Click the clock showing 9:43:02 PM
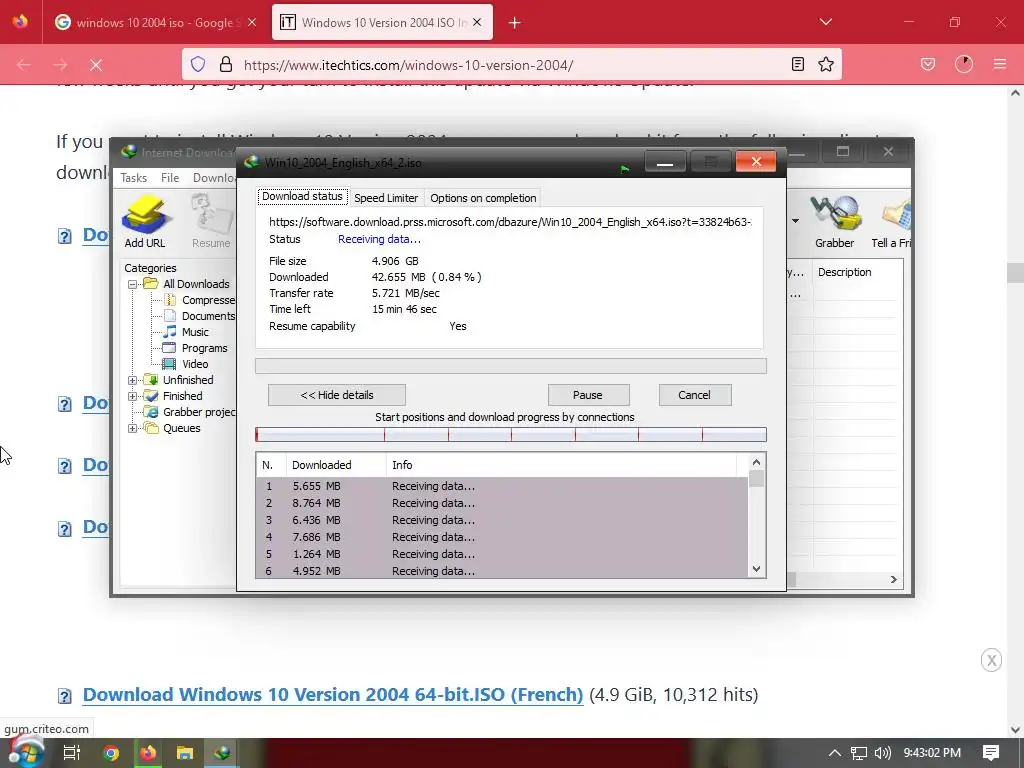 (932, 753)
